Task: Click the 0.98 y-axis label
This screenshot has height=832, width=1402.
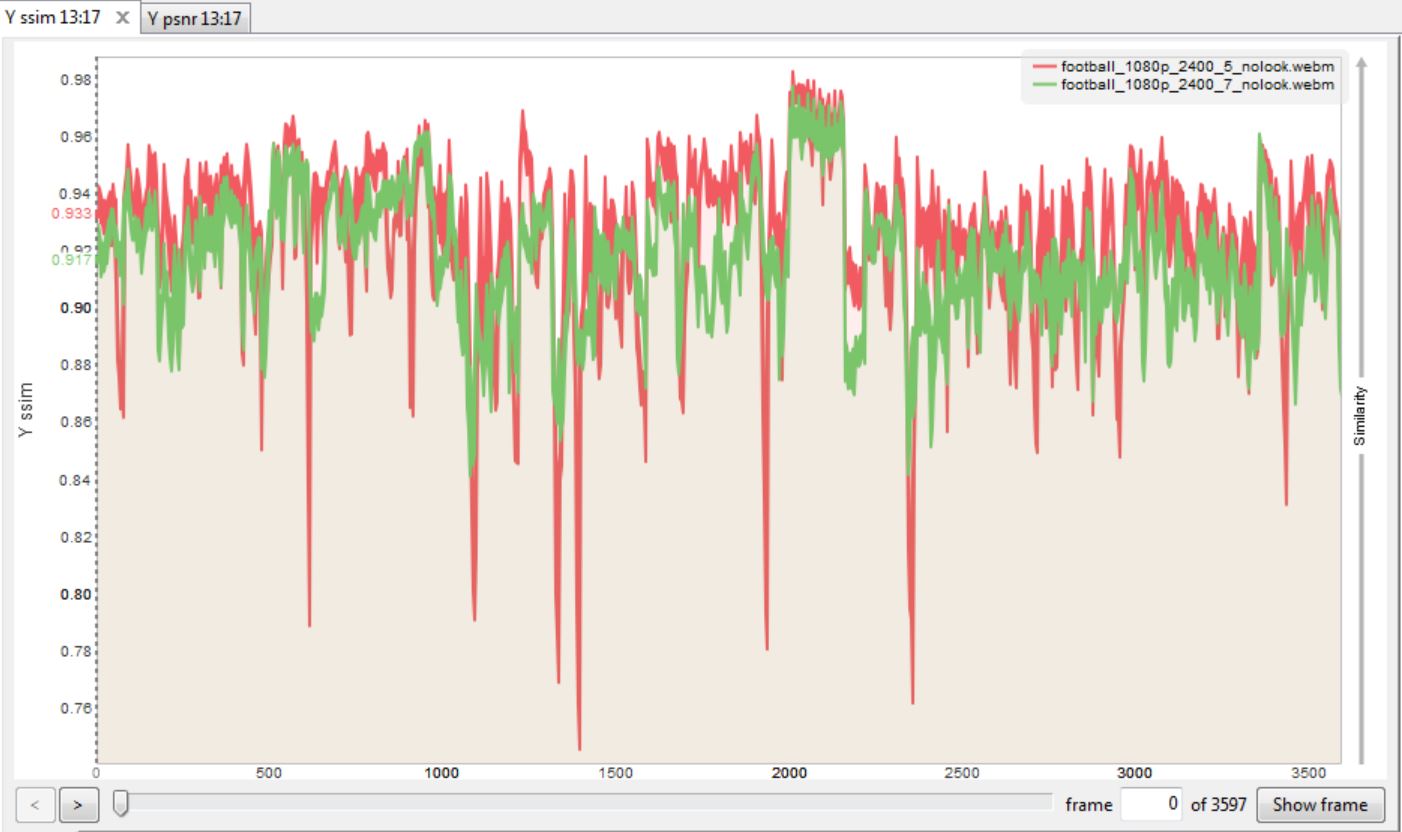Action: [x=77, y=80]
